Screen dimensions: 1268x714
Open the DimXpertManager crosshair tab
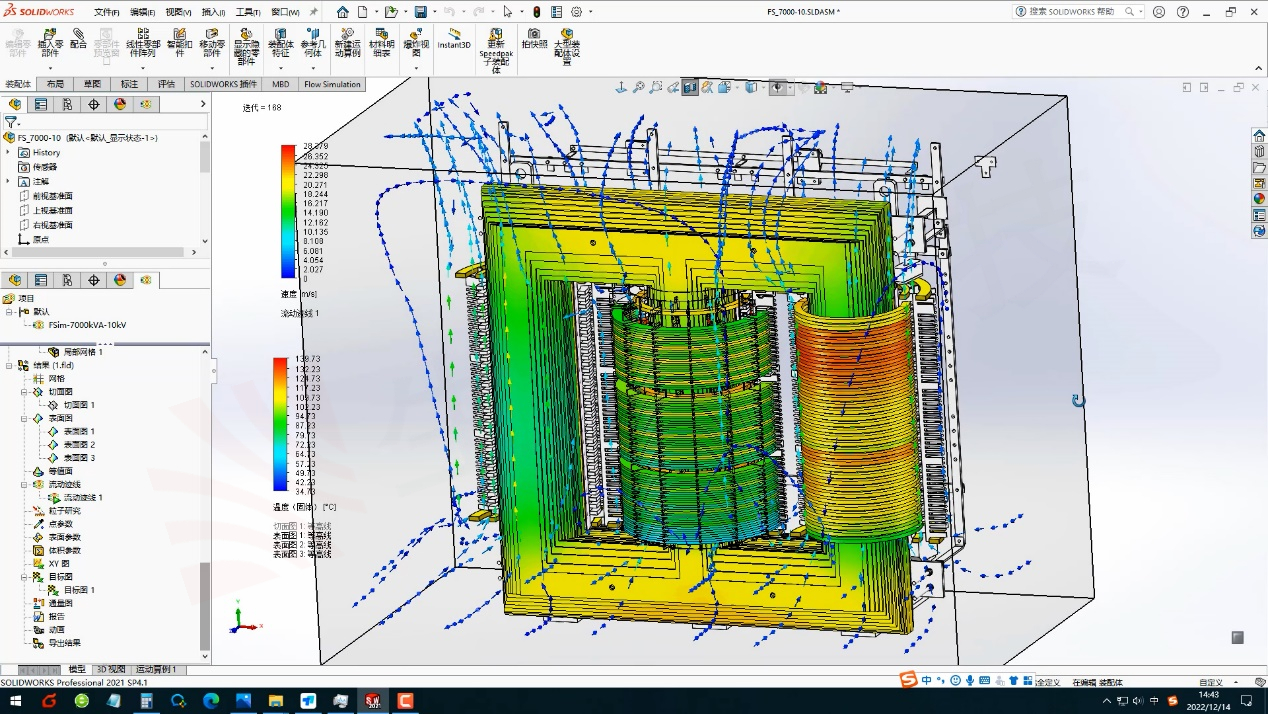94,104
